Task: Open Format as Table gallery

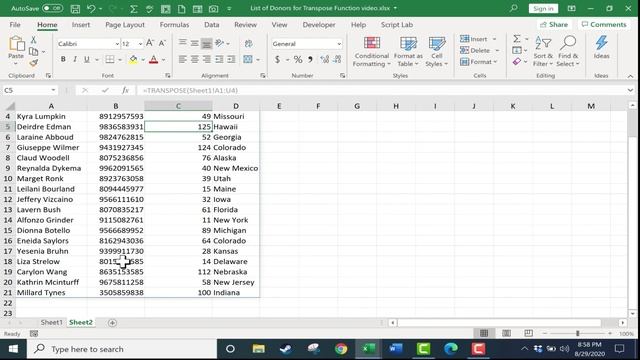Action: tap(408, 51)
